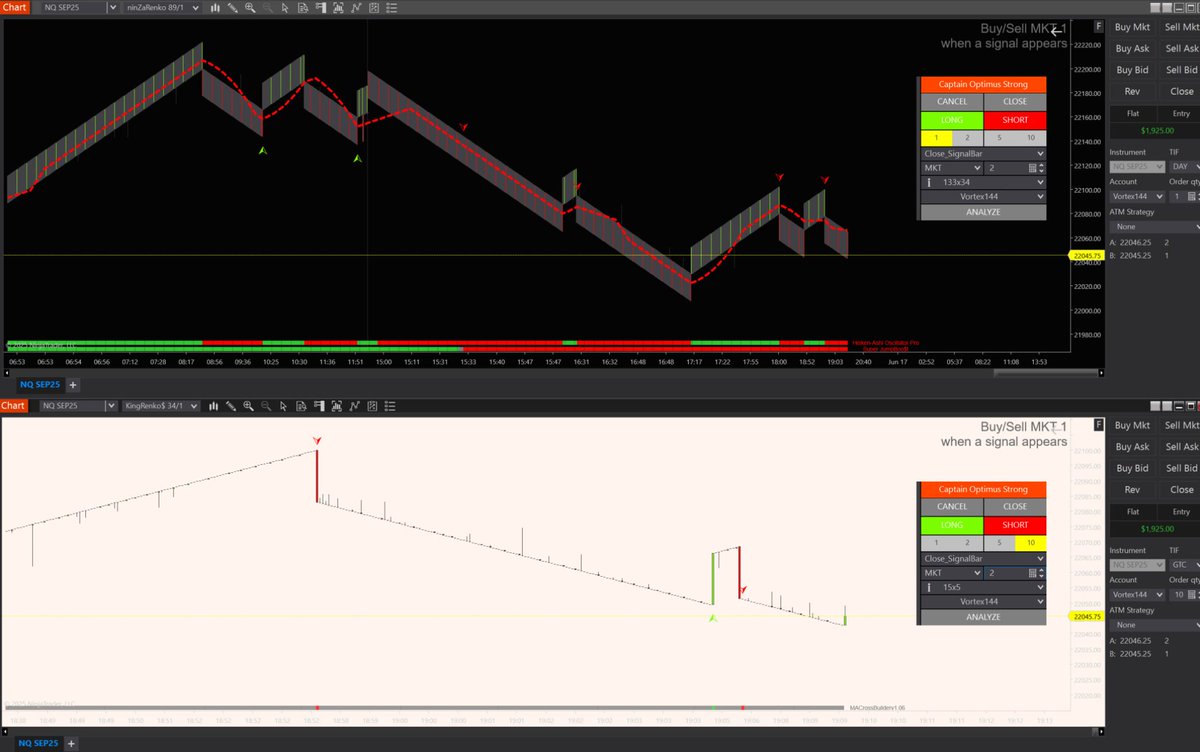Image resolution: width=1200 pixels, height=752 pixels.
Task: Select the drawing tools pencil in bottom chart
Action: pyautogui.click(x=231, y=406)
